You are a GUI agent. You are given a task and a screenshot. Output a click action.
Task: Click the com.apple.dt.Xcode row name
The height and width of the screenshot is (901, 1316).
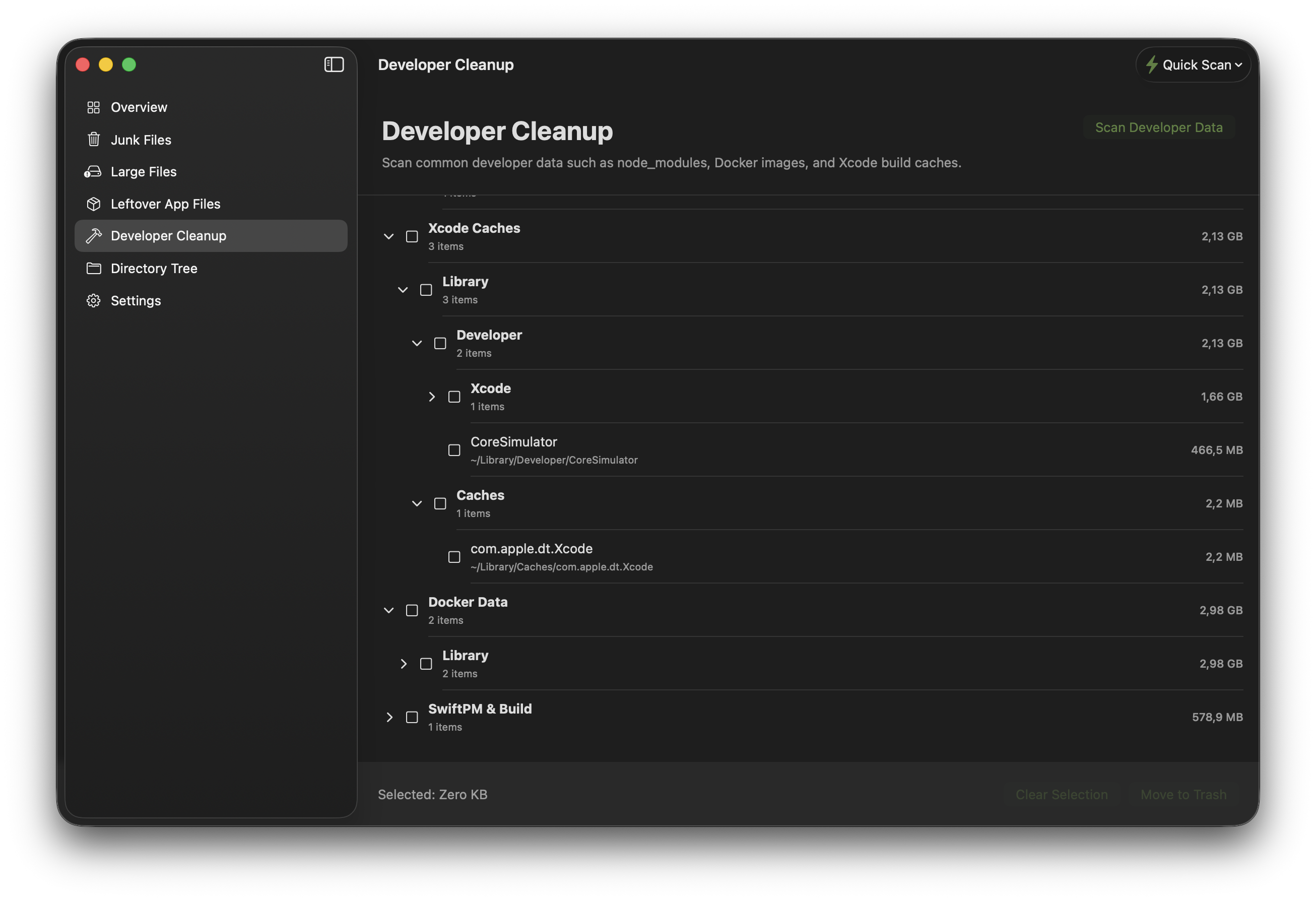tap(531, 549)
